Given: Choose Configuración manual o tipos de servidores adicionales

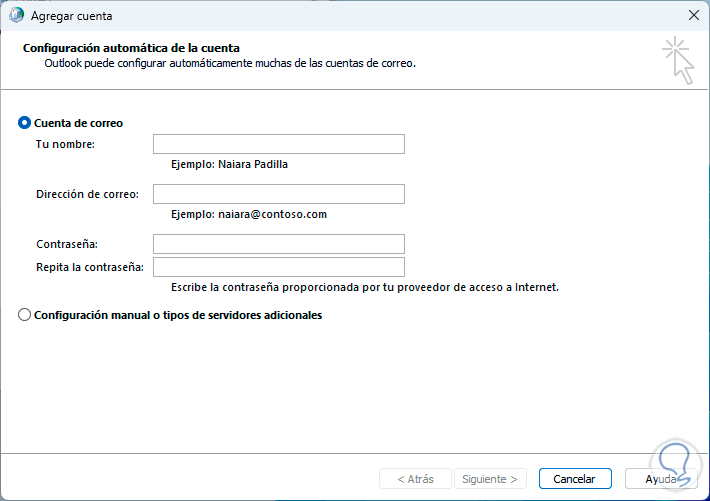Looking at the screenshot, I should click(x=25, y=315).
